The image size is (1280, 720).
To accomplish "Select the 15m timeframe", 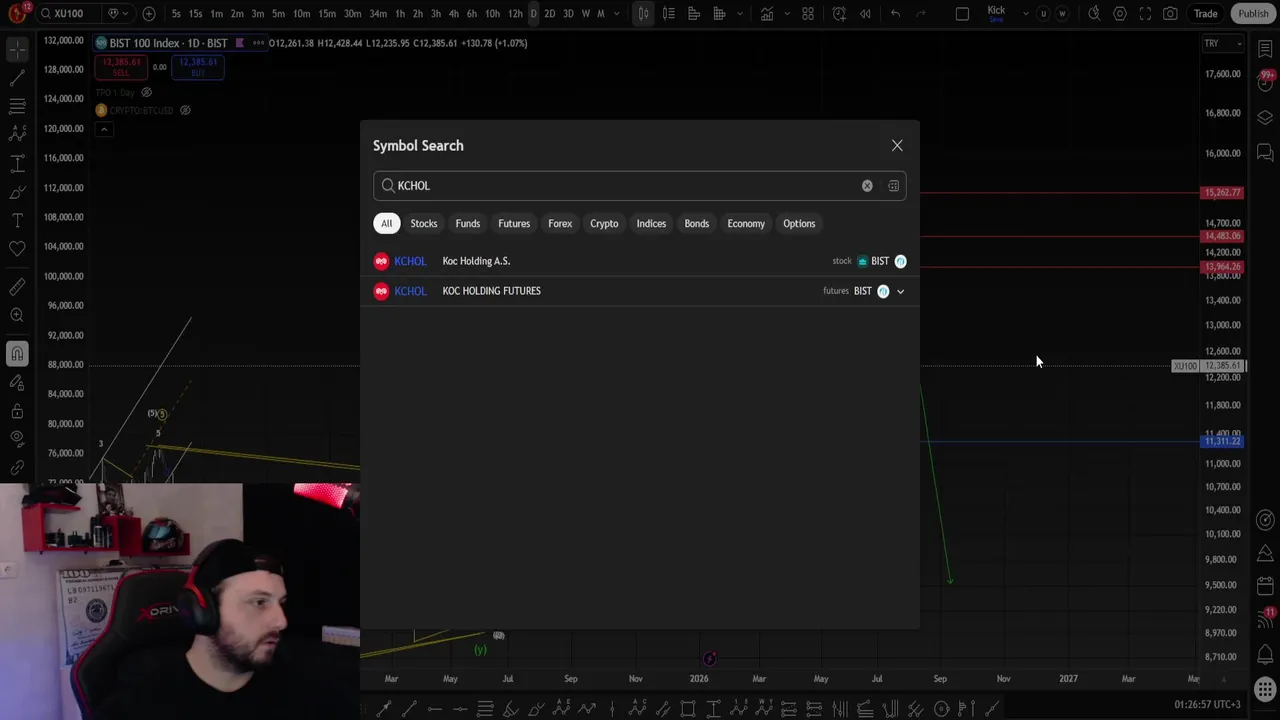I will 327,14.
